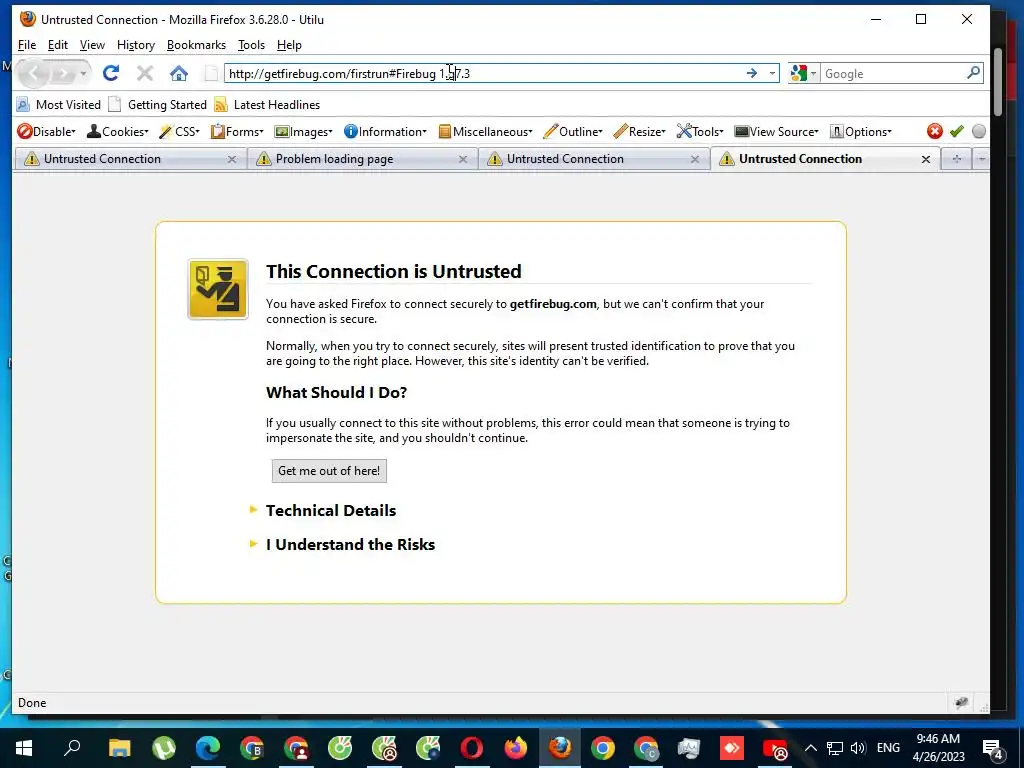Click the URL address field
The image size is (1024, 768).
tap(483, 73)
